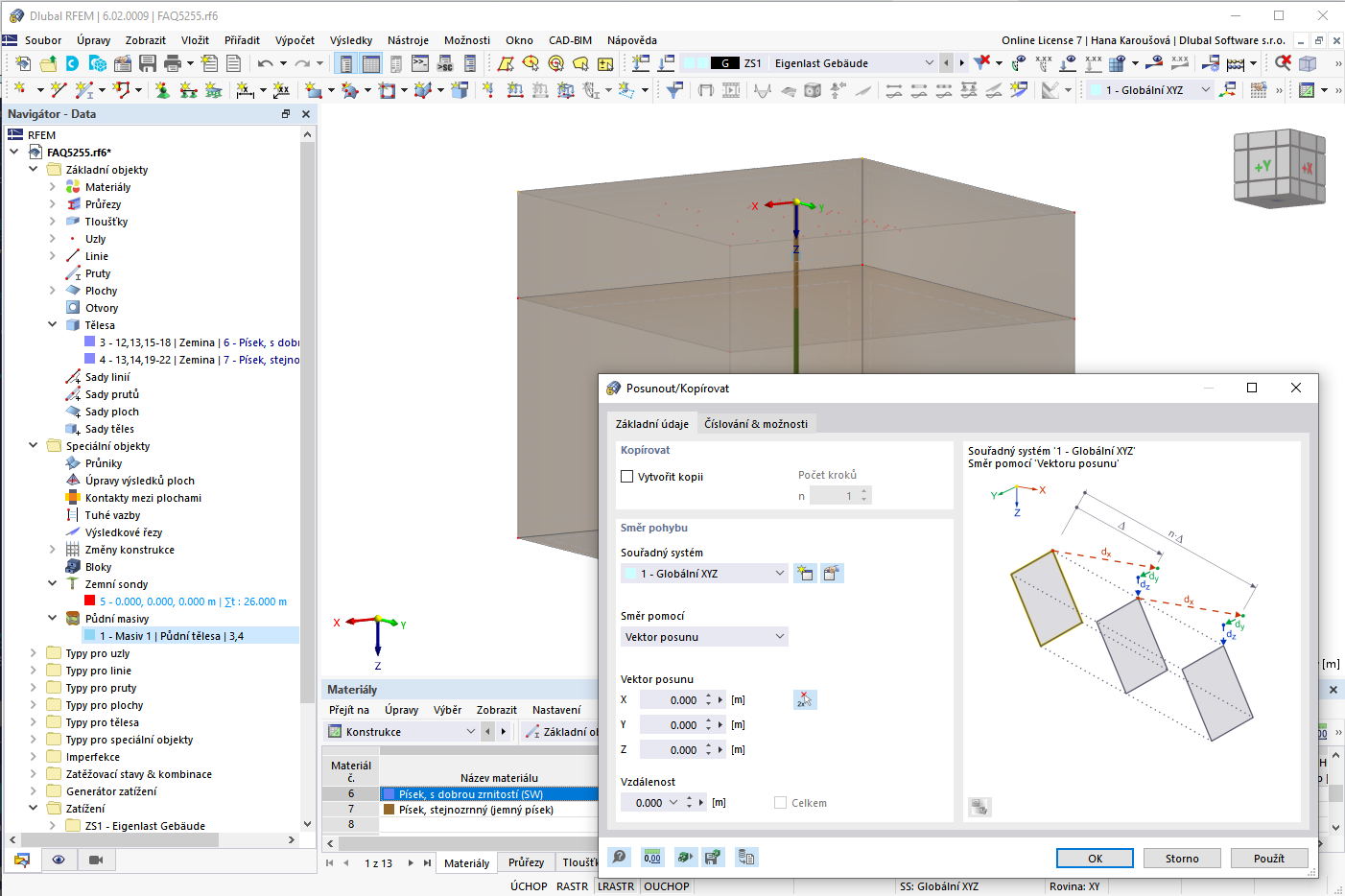Click the OK button in the dialog
This screenshot has width=1345, height=896.
(1095, 859)
